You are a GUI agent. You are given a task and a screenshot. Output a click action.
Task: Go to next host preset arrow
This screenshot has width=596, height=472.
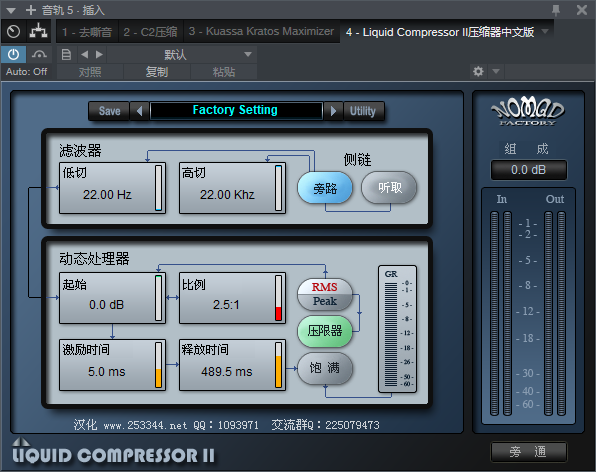pyautogui.click(x=99, y=55)
